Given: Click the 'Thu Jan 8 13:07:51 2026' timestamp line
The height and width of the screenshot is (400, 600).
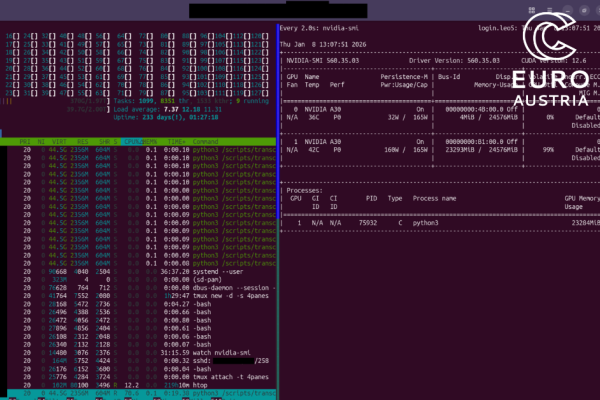Looking at the screenshot, I should [x=323, y=44].
